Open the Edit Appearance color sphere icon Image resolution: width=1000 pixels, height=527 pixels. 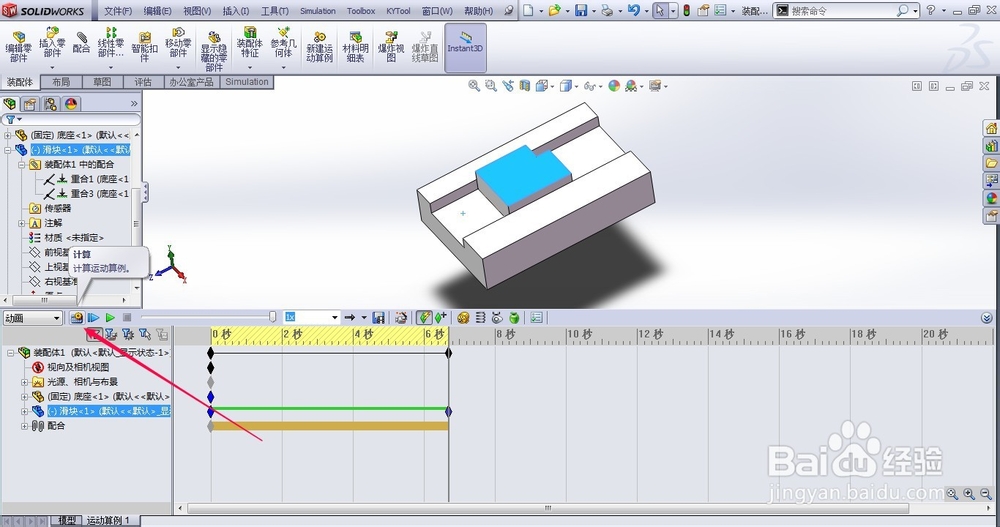[x=614, y=85]
